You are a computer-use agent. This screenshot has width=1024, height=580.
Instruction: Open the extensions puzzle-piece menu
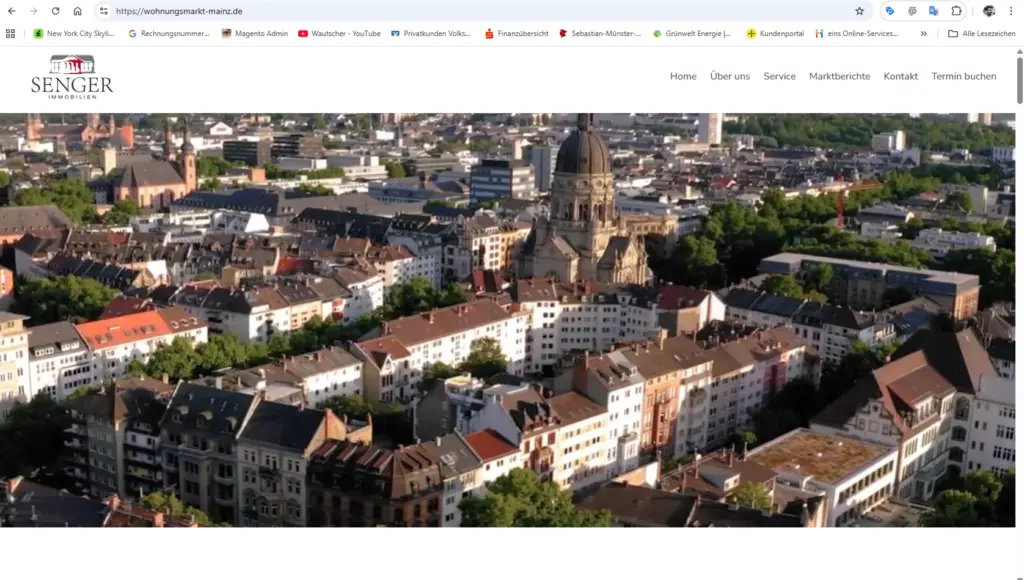(956, 11)
